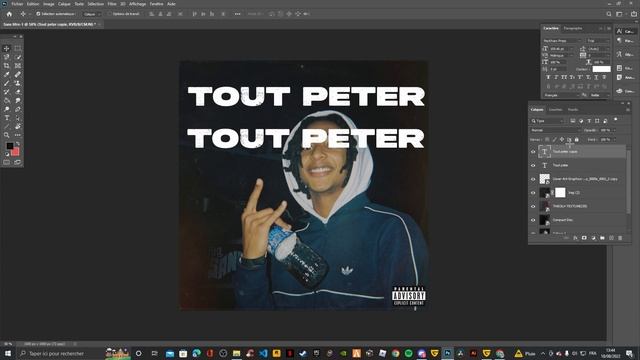This screenshot has height=360, width=640.
Task: Add a layer mask from panel bottom
Action: (x=584, y=238)
